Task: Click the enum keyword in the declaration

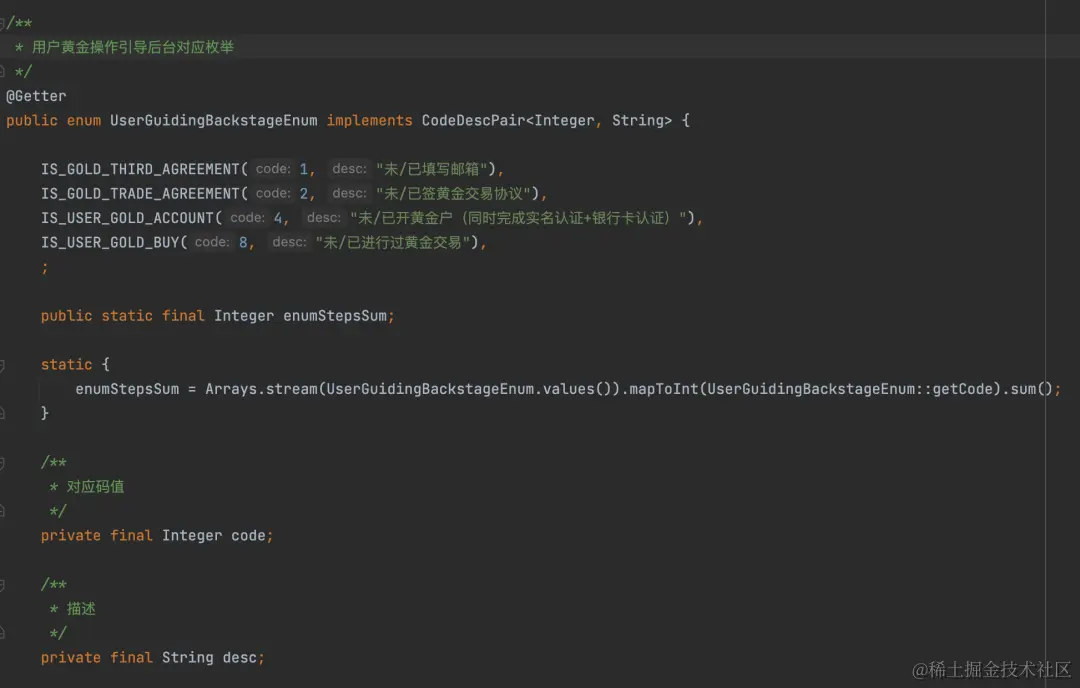Action: [x=84, y=121]
